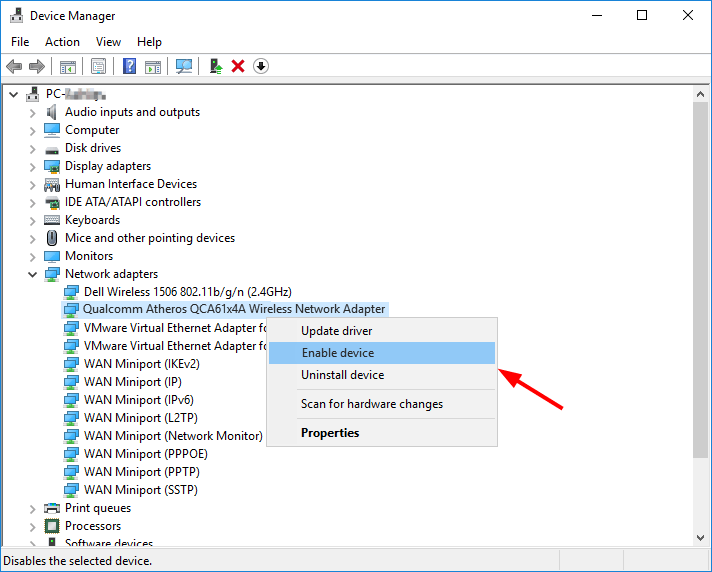This screenshot has width=712, height=572.
Task: Expand the Display adapters category
Action: 33,166
